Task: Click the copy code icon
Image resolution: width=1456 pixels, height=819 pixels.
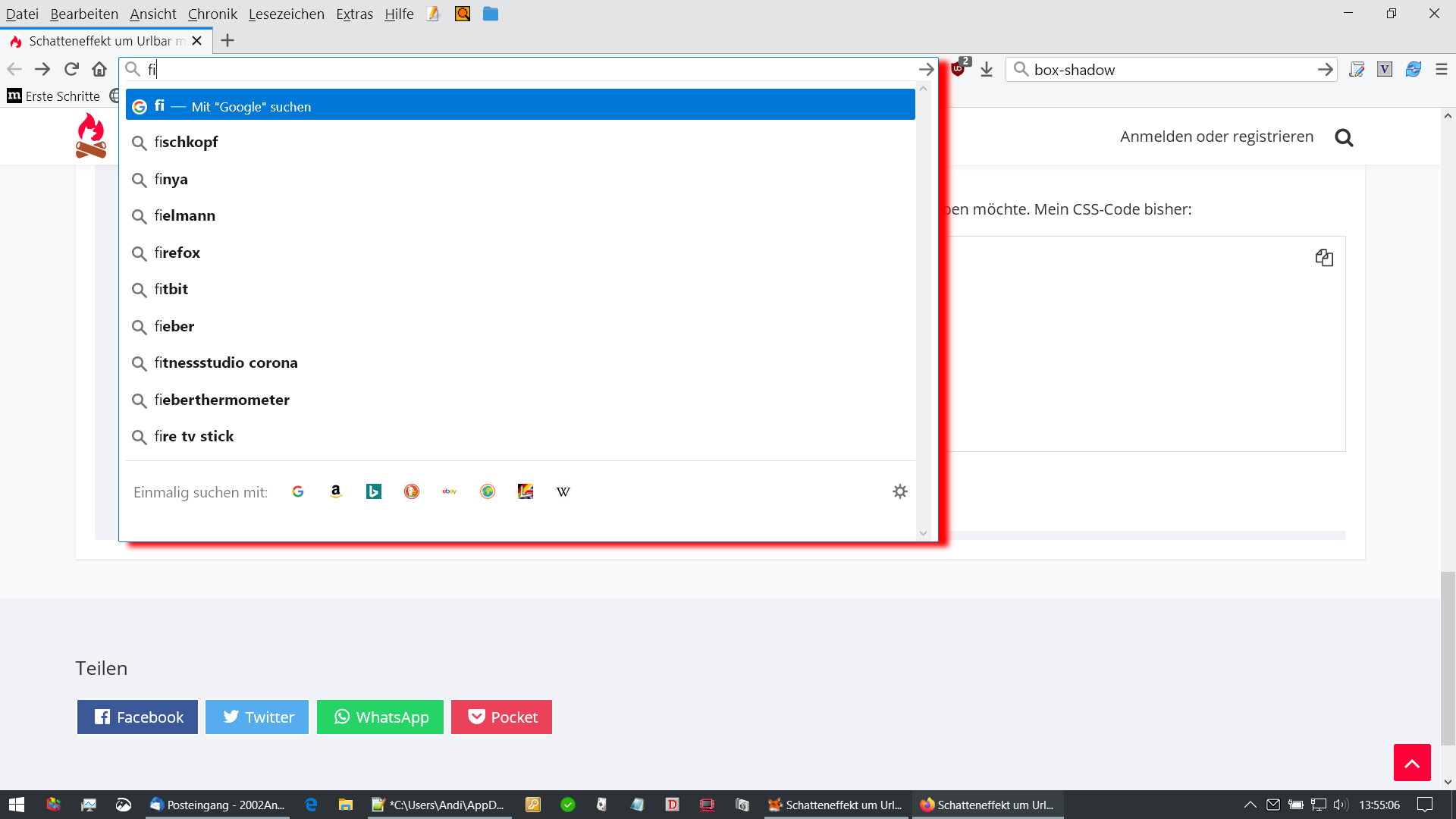Action: (x=1324, y=258)
